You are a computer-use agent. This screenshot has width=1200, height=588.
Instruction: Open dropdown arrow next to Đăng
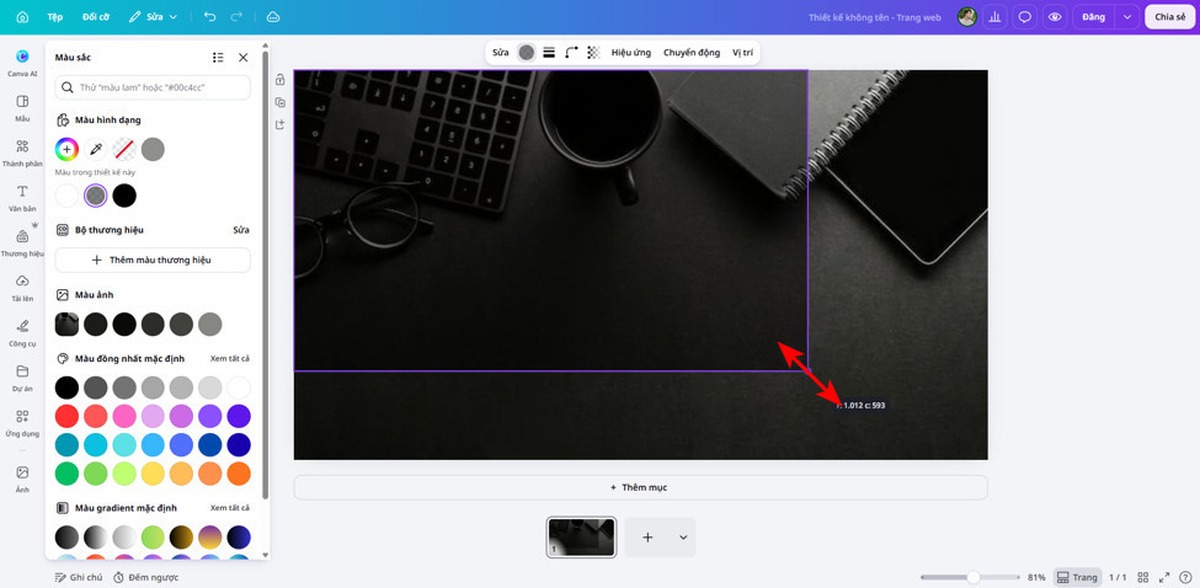pos(1128,17)
